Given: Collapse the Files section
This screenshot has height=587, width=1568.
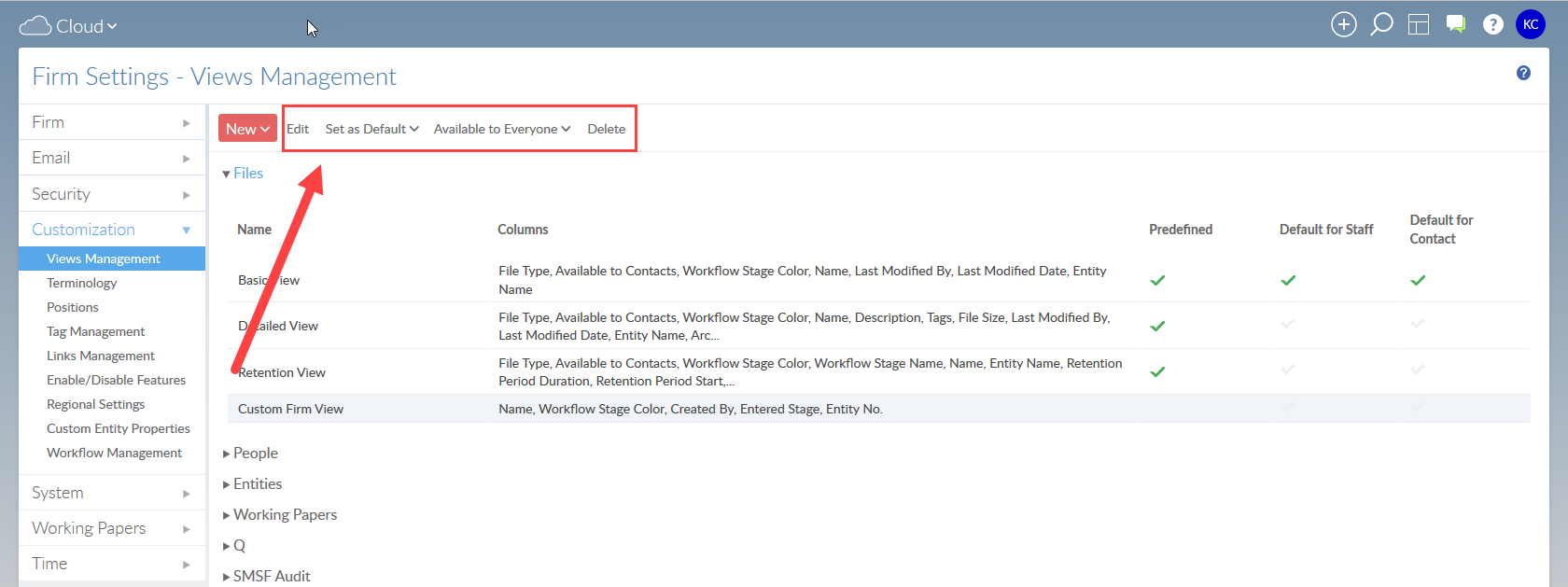Looking at the screenshot, I should (x=243, y=174).
